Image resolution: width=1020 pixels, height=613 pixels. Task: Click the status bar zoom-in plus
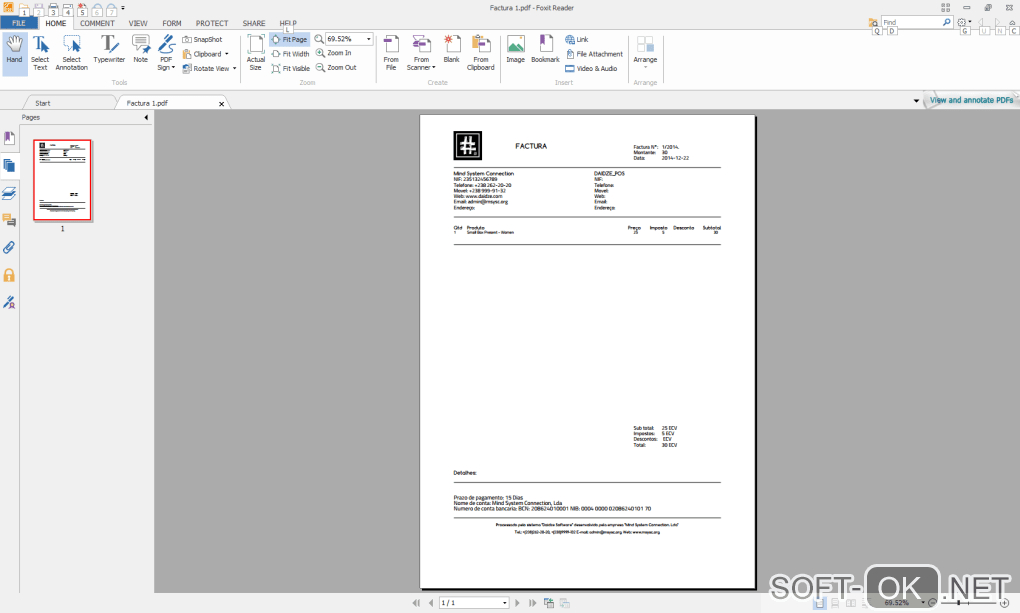click(x=1005, y=603)
